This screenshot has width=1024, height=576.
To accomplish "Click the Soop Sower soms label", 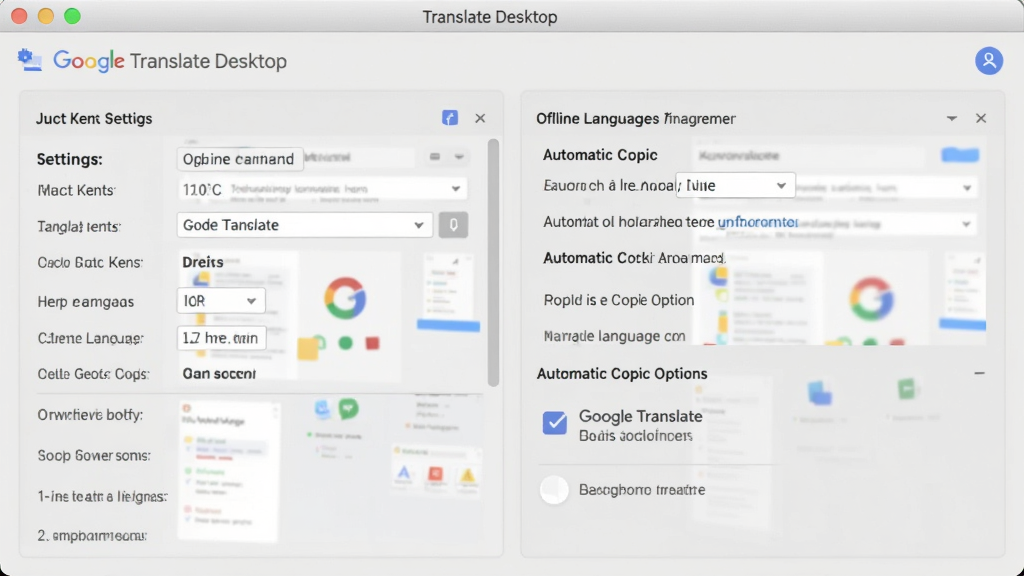I will 94,456.
